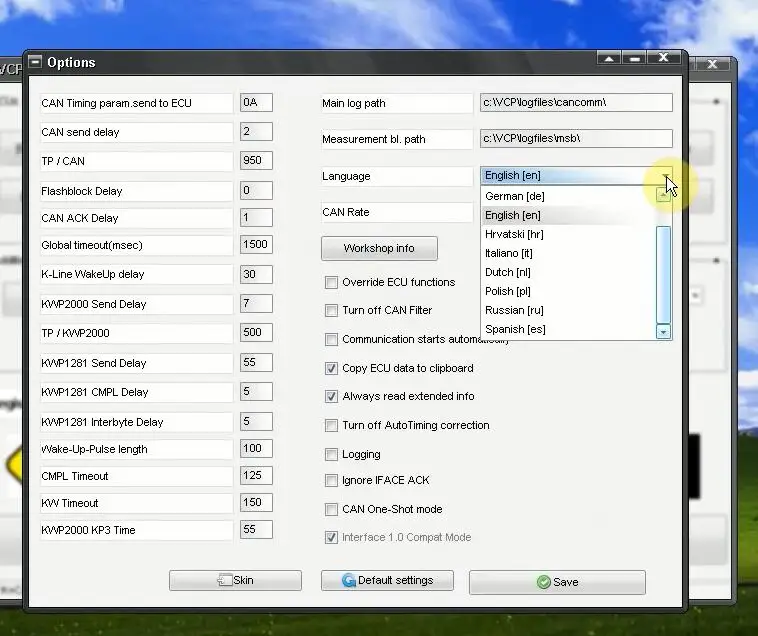Click the Global timeout(msec) value field

click(x=256, y=245)
